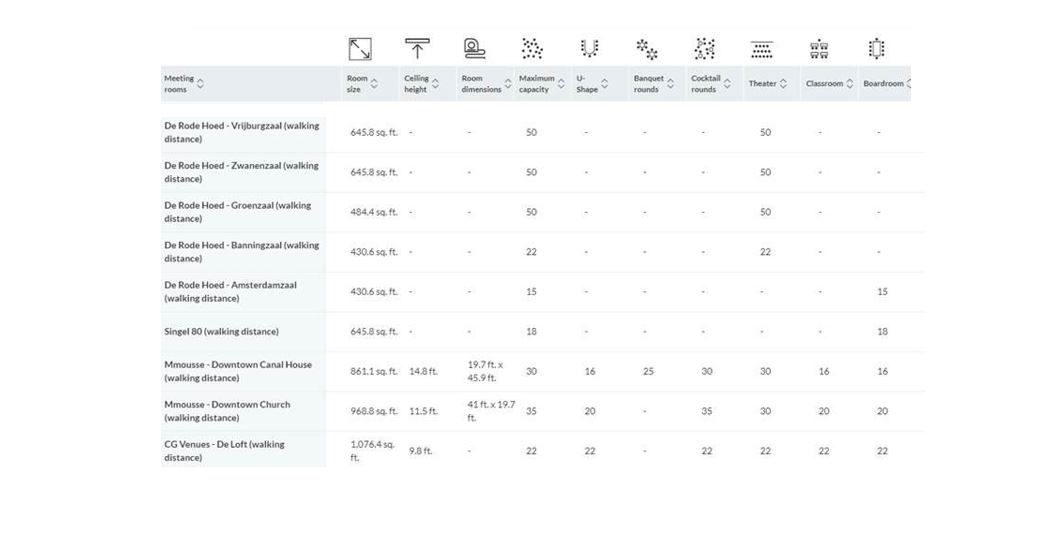Screen dimensions: 1059x553
Task: Sort by Room dimensions column
Action: click(x=507, y=84)
